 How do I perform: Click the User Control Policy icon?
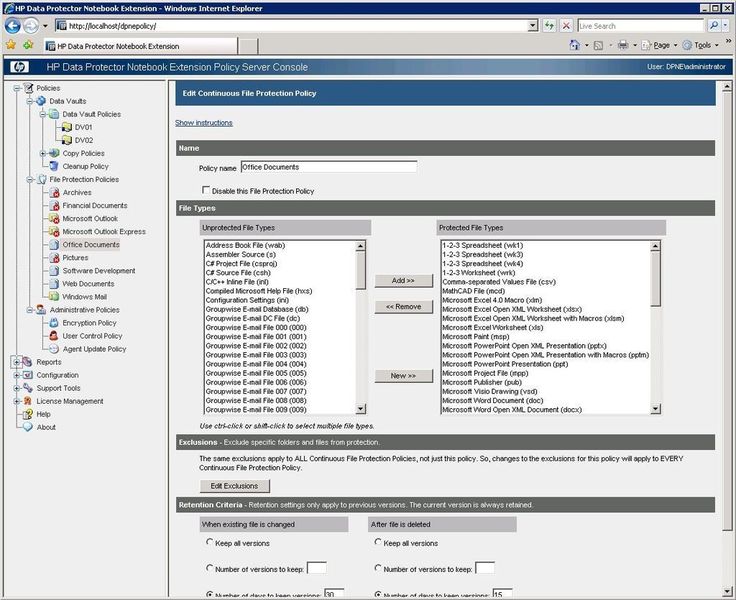click(54, 336)
